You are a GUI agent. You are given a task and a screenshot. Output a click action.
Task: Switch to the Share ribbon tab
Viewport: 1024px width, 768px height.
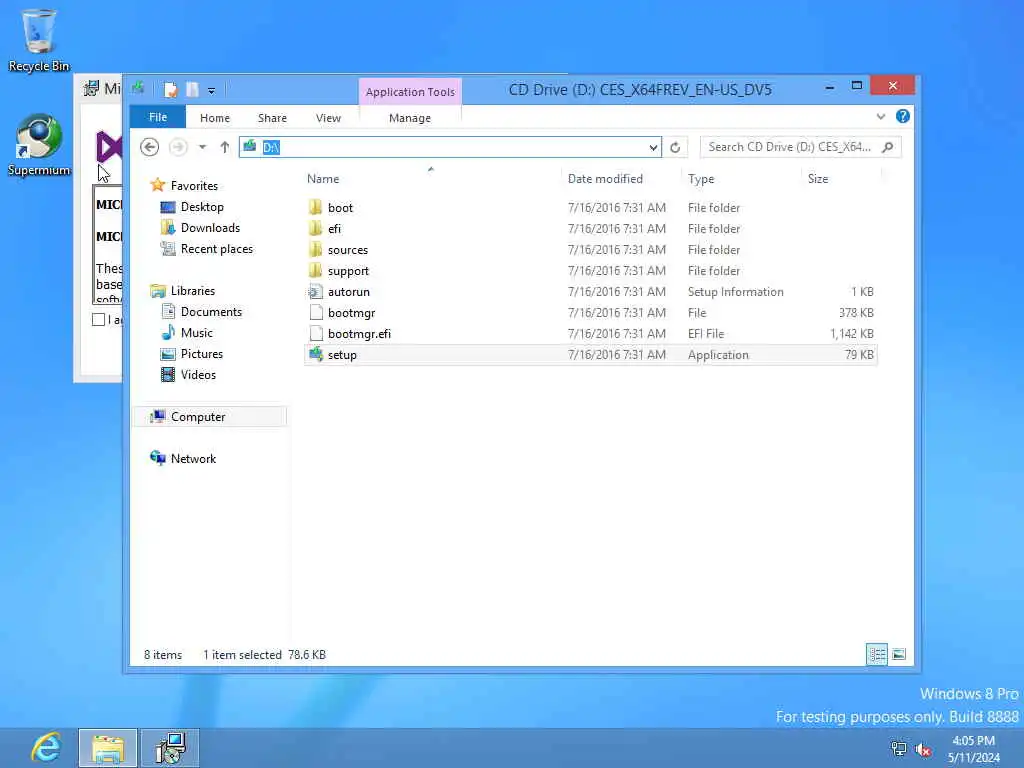(x=272, y=118)
